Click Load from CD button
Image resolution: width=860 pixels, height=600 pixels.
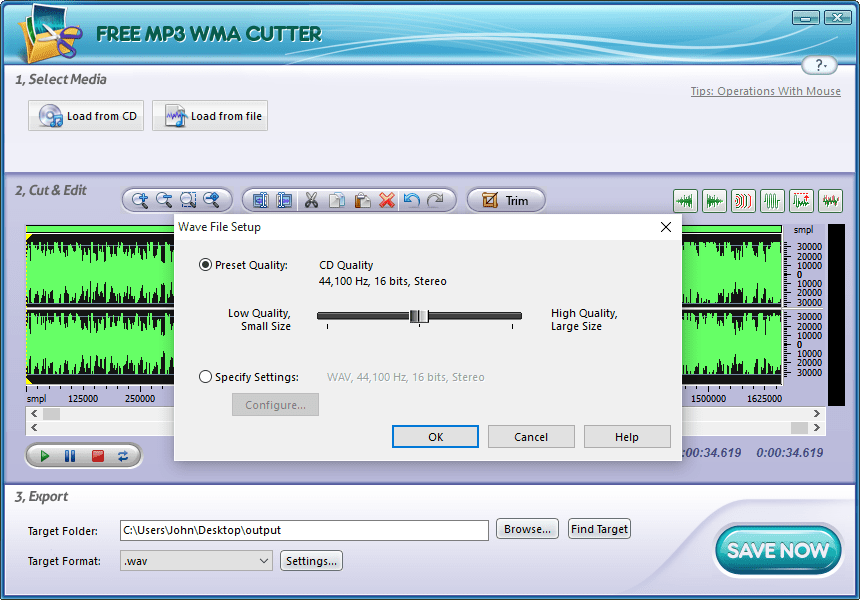[x=86, y=116]
